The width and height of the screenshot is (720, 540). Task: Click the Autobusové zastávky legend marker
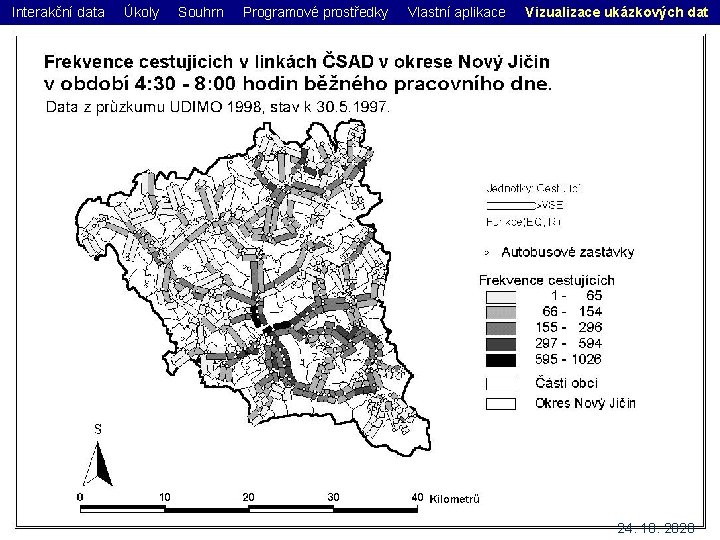click(x=487, y=253)
